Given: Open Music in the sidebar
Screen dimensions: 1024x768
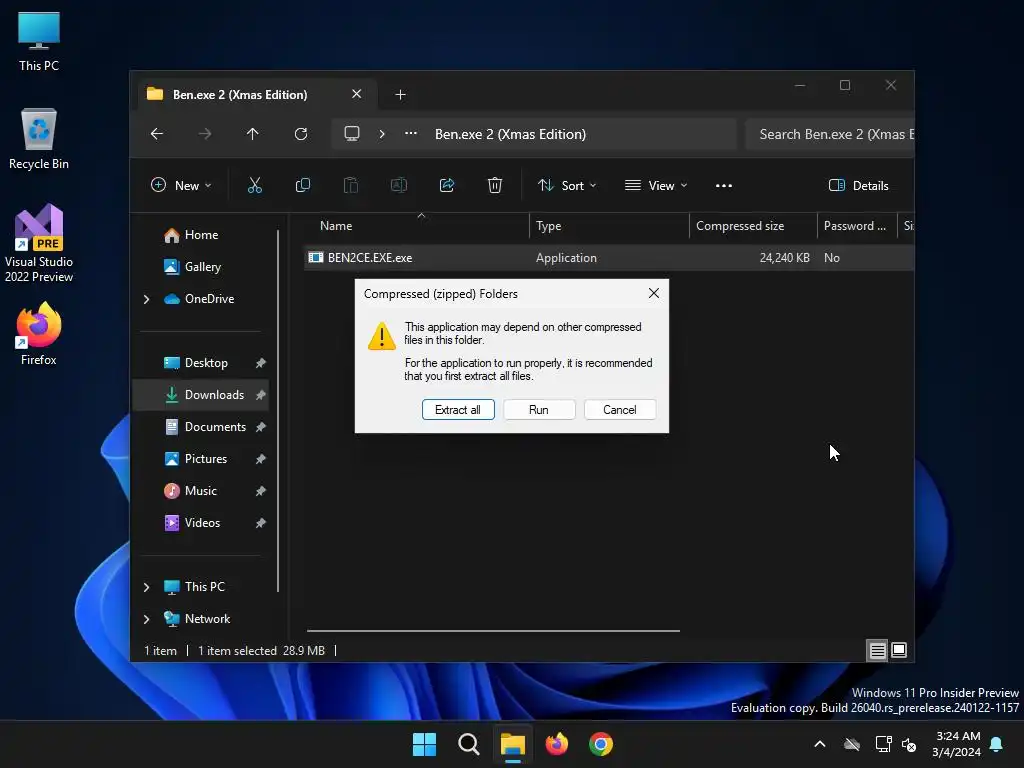Looking at the screenshot, I should click(x=200, y=491).
